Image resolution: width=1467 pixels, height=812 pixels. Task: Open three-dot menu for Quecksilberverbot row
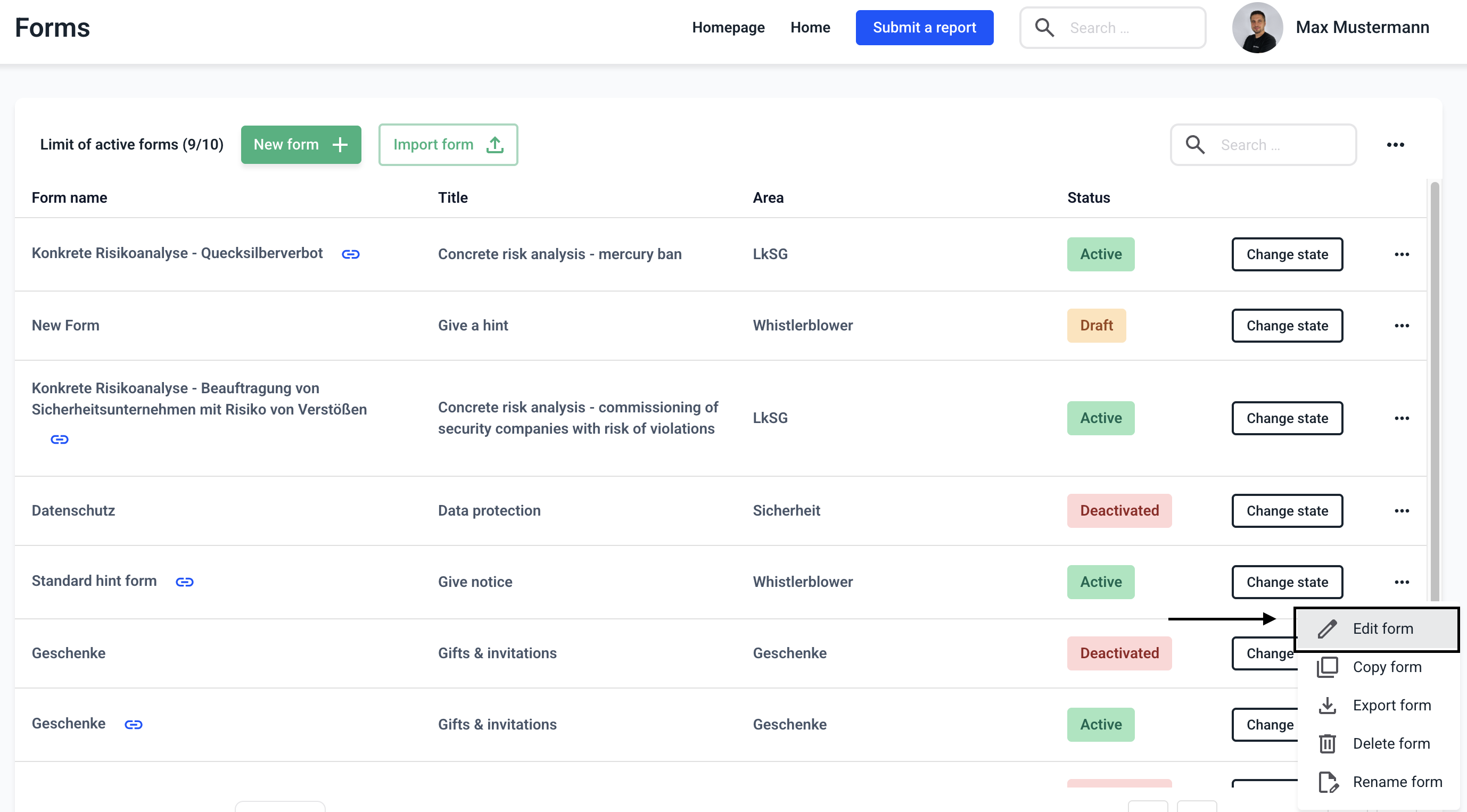[x=1402, y=254]
